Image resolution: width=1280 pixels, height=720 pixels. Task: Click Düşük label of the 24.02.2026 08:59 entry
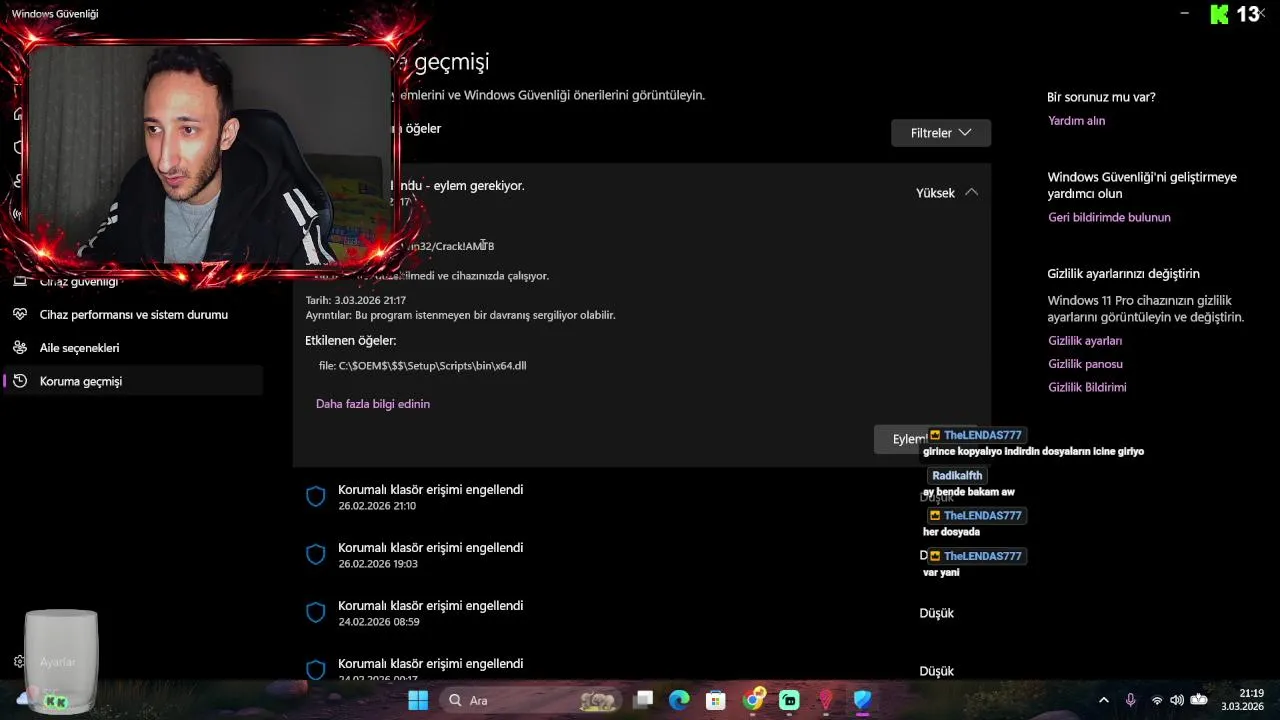937,613
